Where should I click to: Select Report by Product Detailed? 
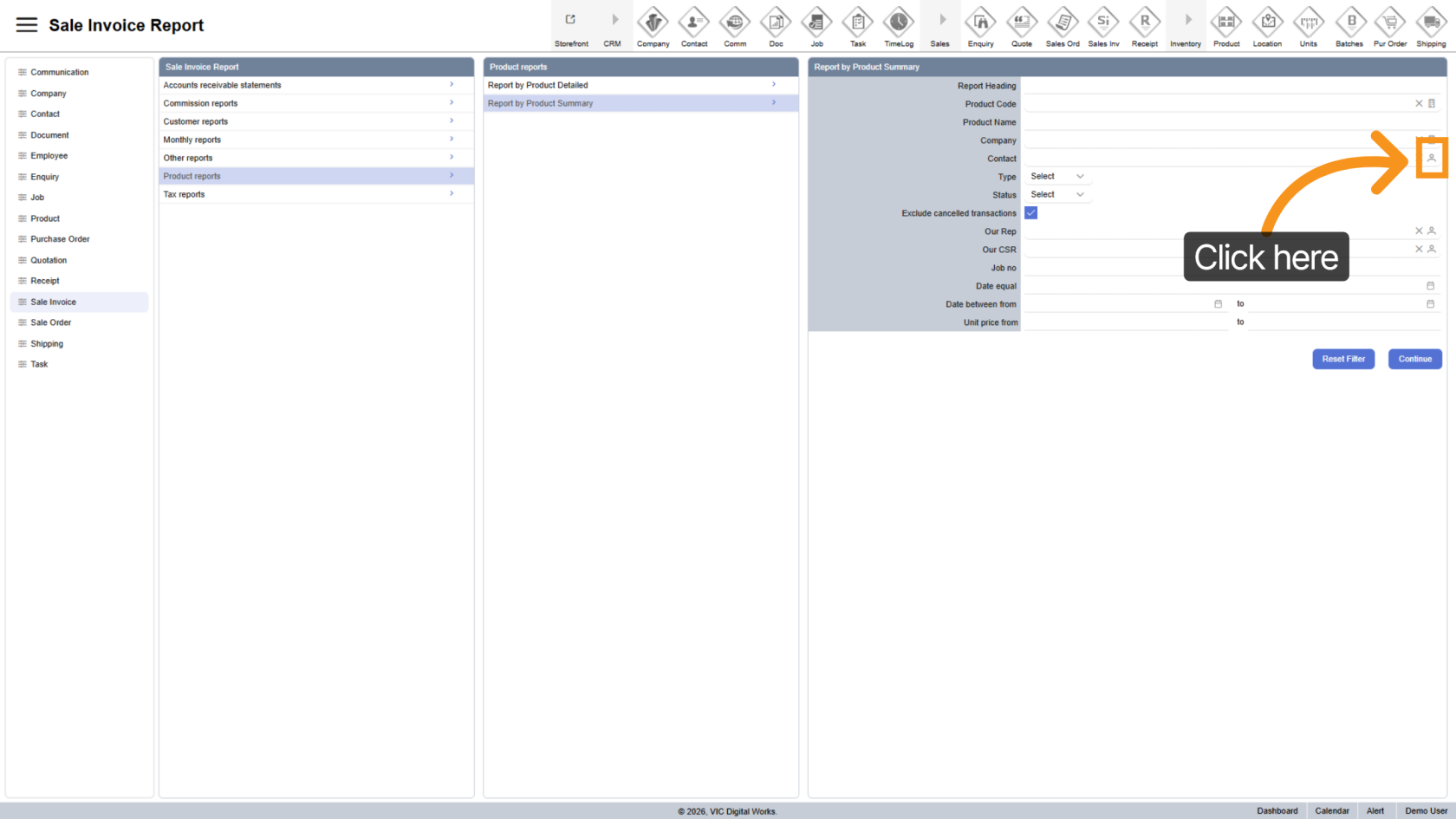640,85
